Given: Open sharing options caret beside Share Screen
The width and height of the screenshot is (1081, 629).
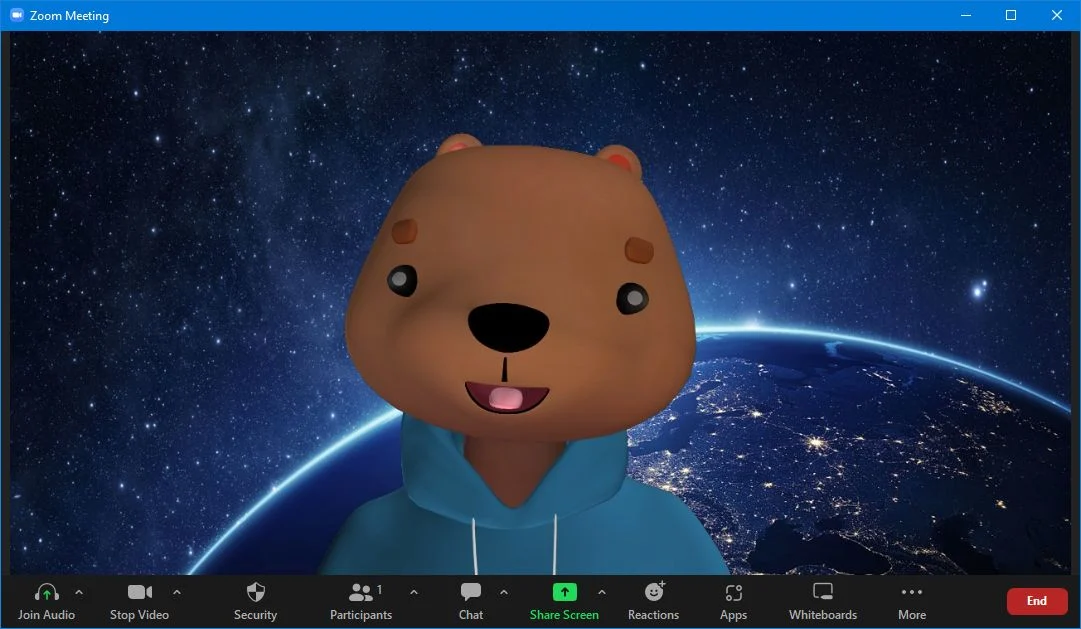Looking at the screenshot, I should (x=601, y=592).
